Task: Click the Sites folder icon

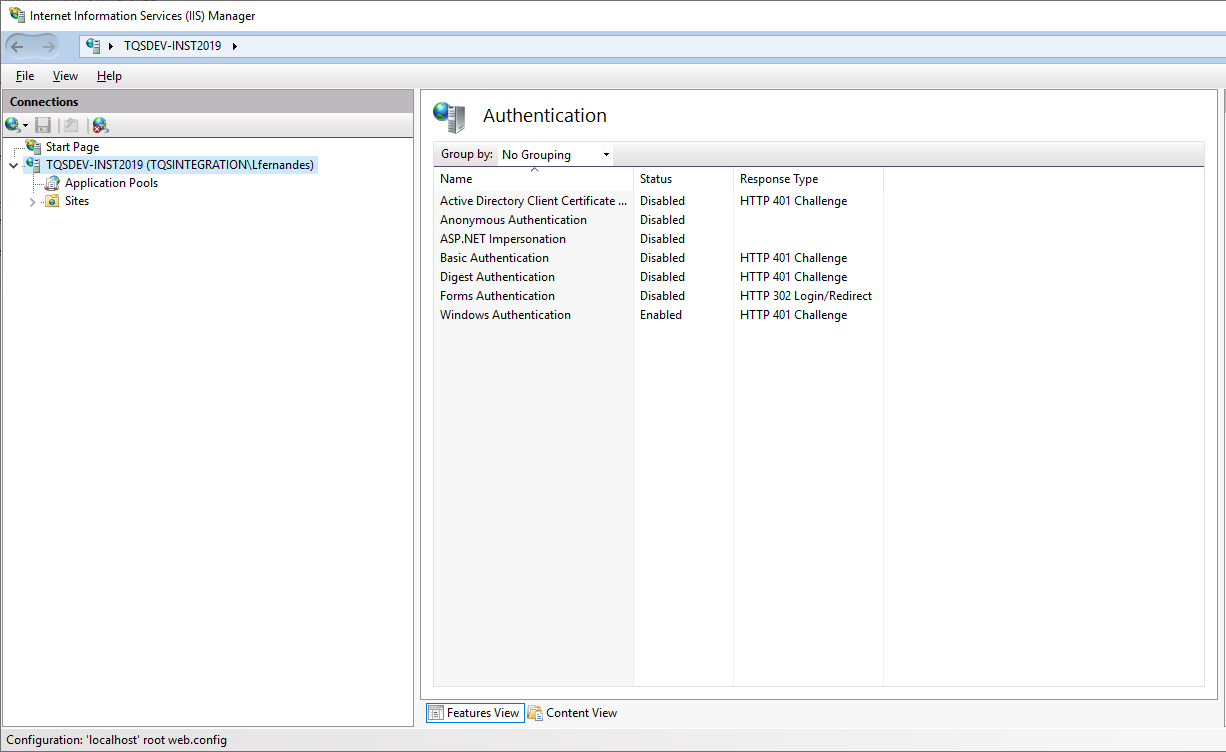Action: 52,201
